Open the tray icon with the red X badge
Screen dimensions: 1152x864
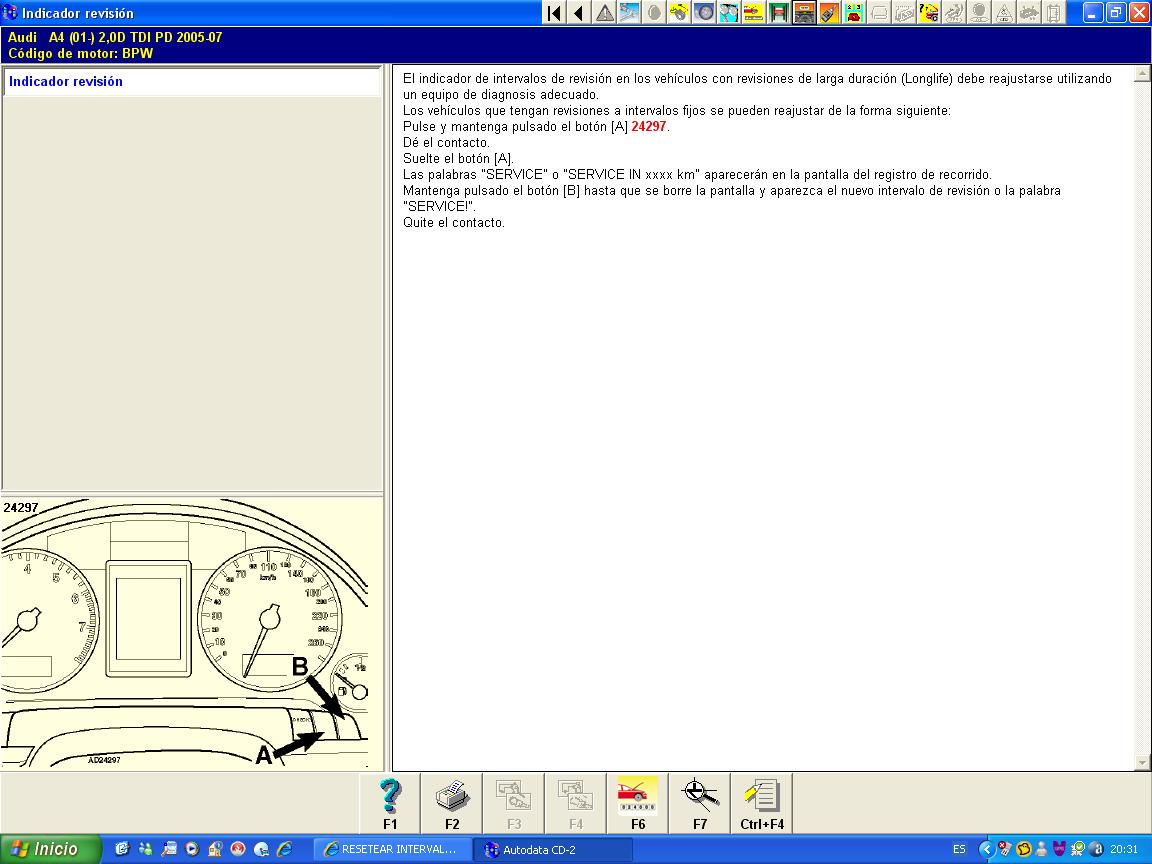(1004, 849)
